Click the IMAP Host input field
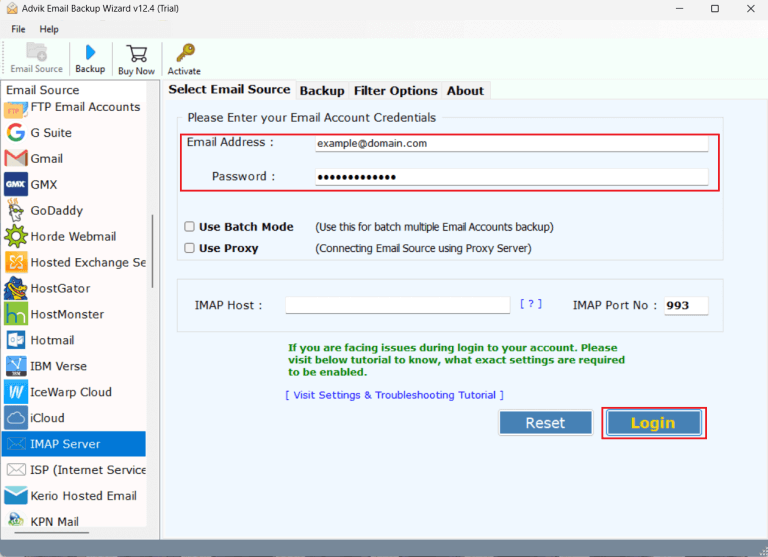This screenshot has height=557, width=768. (398, 305)
